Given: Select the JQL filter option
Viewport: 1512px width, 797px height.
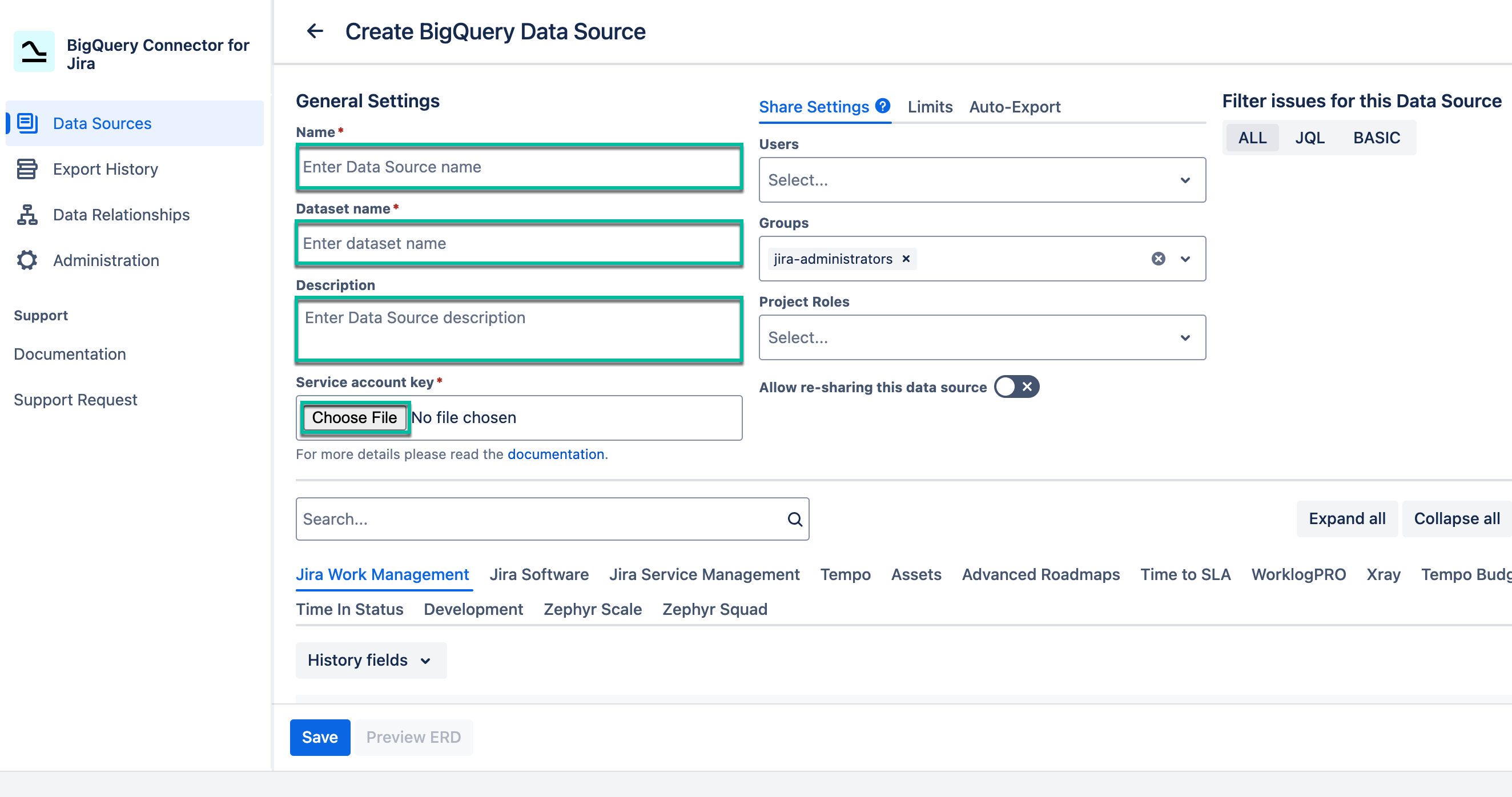Looking at the screenshot, I should click(1310, 138).
